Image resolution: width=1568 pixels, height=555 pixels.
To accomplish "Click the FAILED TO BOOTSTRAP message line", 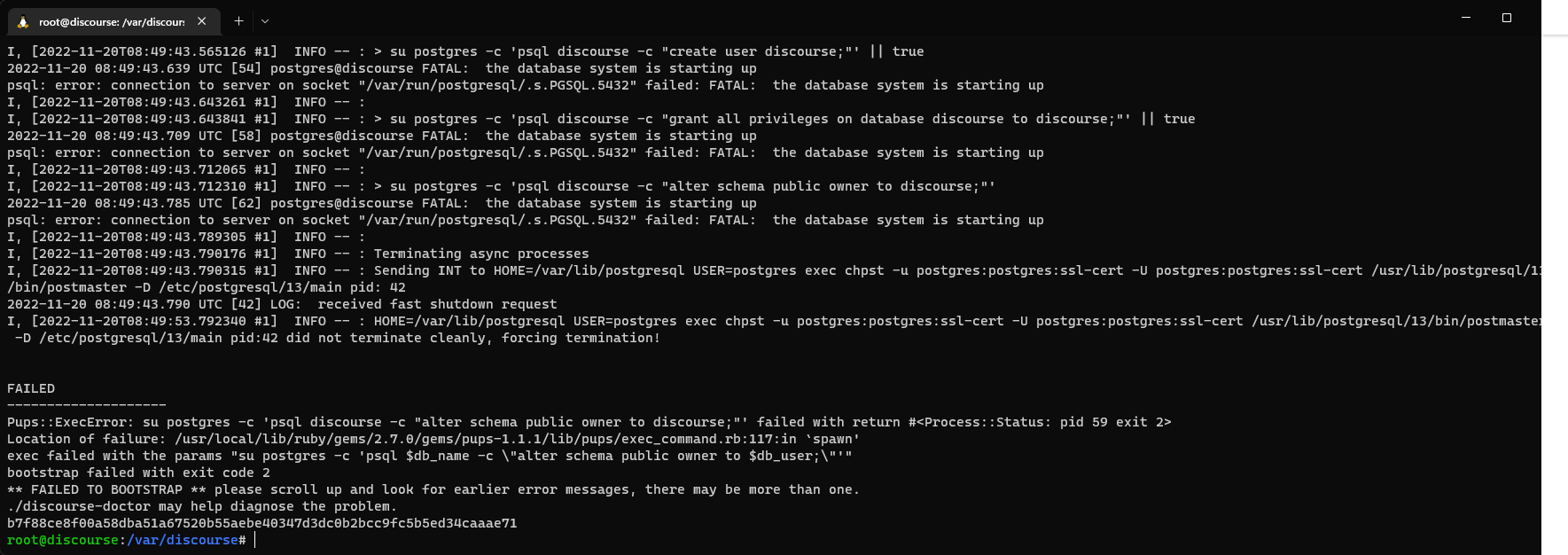I will (433, 489).
